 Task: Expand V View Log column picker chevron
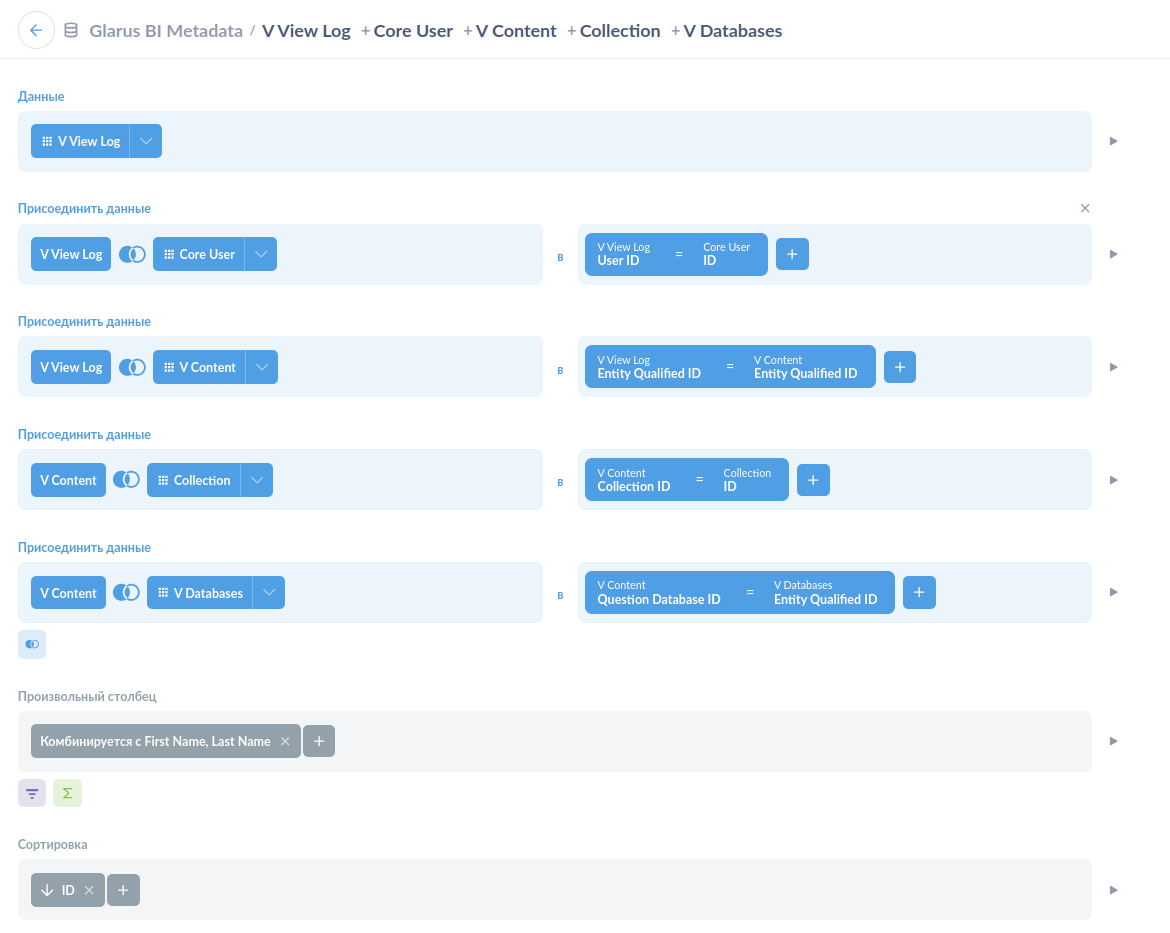[146, 141]
